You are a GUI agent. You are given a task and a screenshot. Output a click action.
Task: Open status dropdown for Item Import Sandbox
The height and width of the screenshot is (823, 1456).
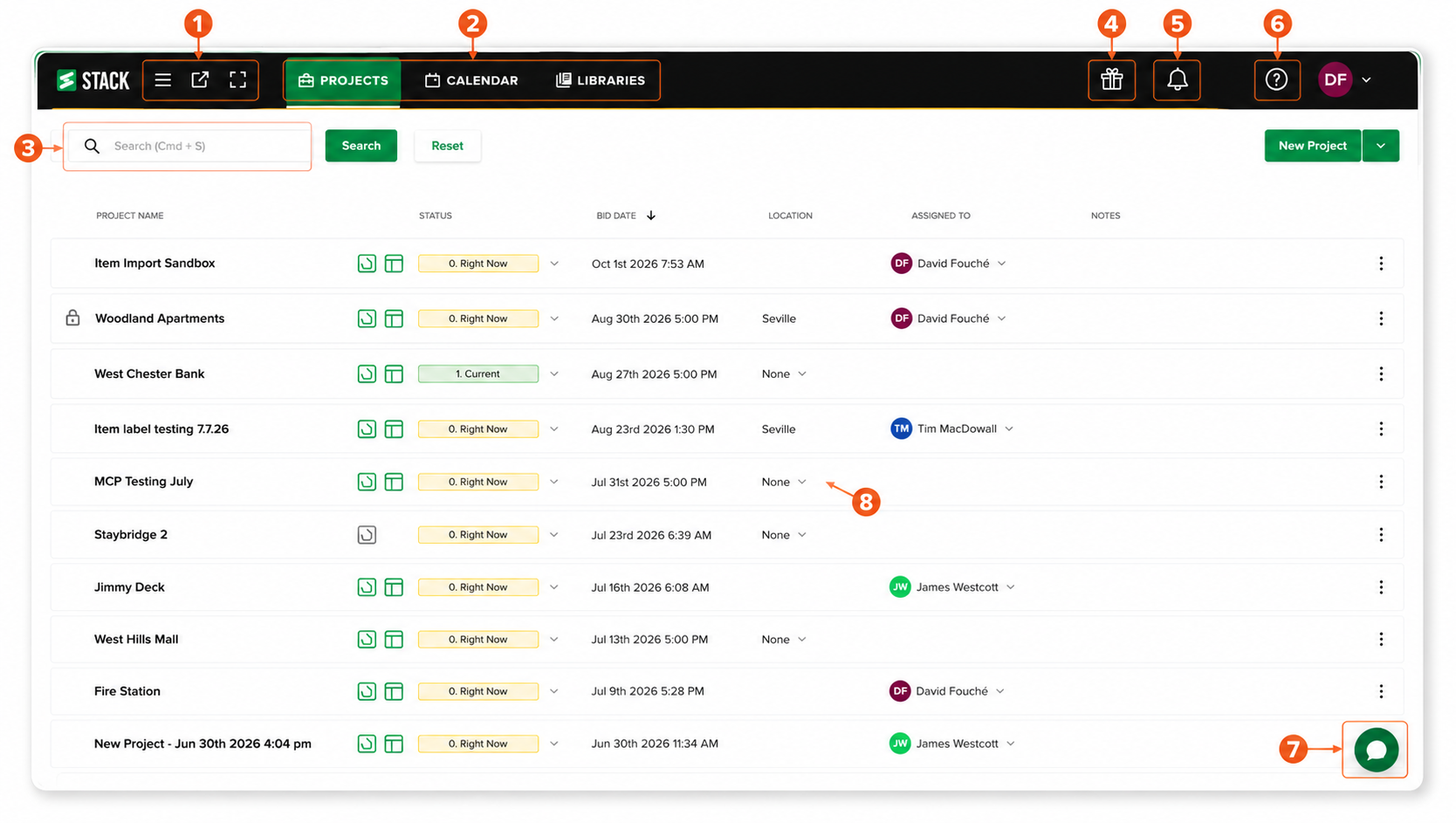[554, 264]
